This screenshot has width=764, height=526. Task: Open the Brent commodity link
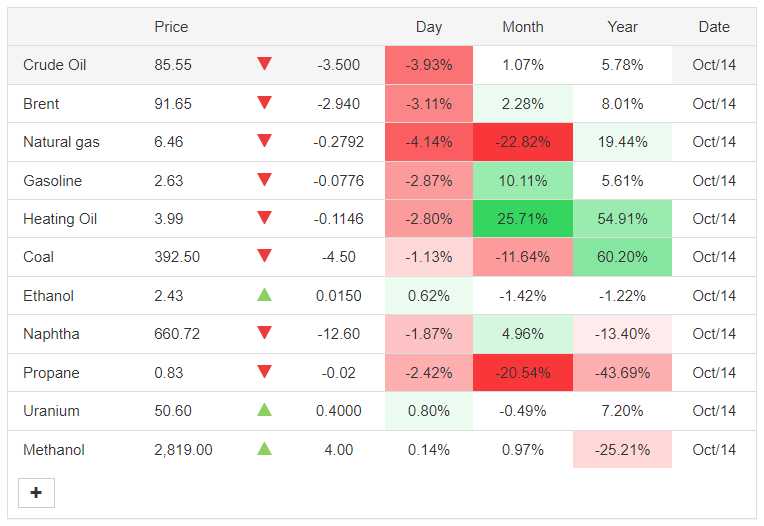pos(41,104)
